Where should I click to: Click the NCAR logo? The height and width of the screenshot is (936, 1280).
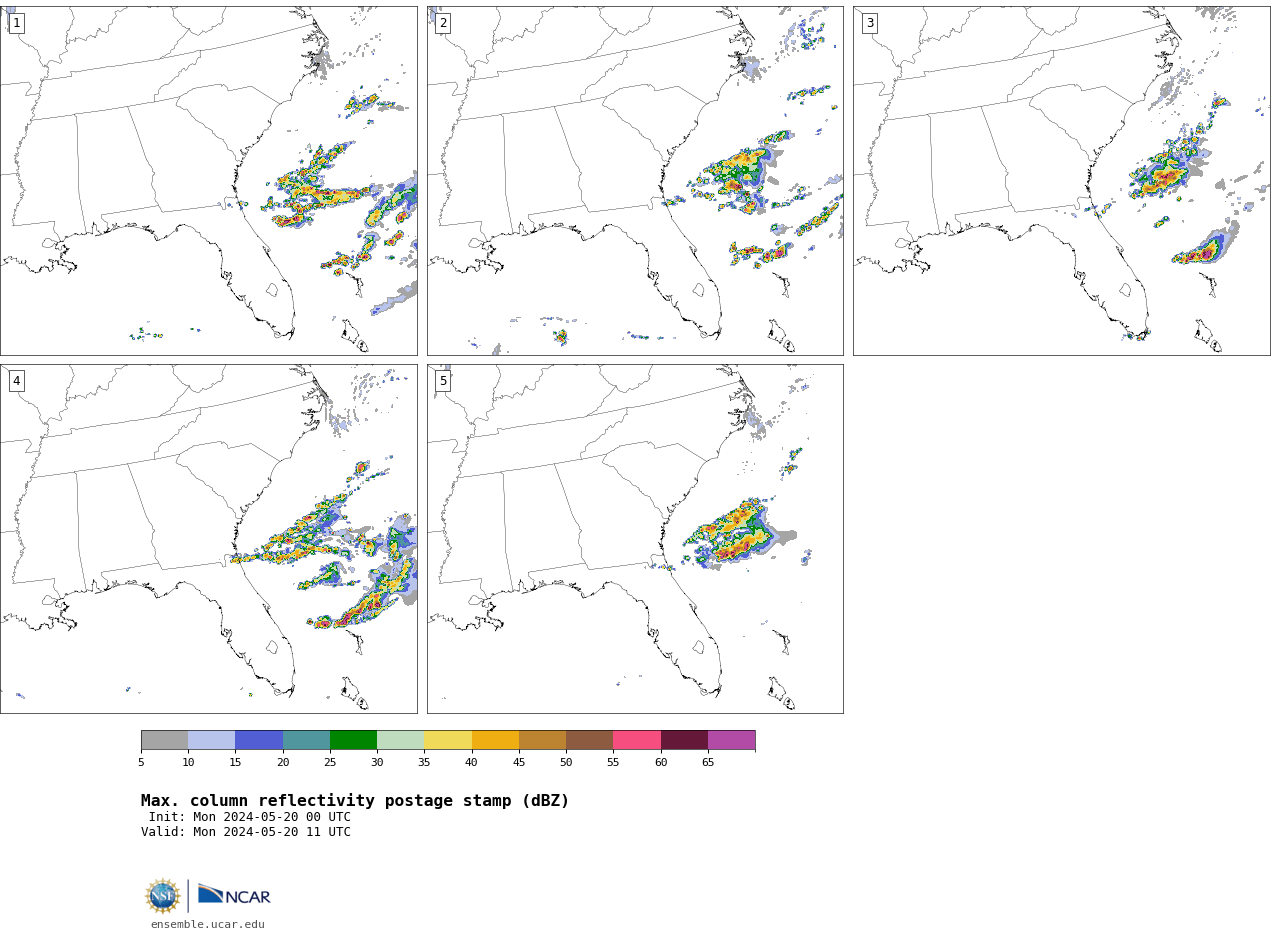(234, 895)
